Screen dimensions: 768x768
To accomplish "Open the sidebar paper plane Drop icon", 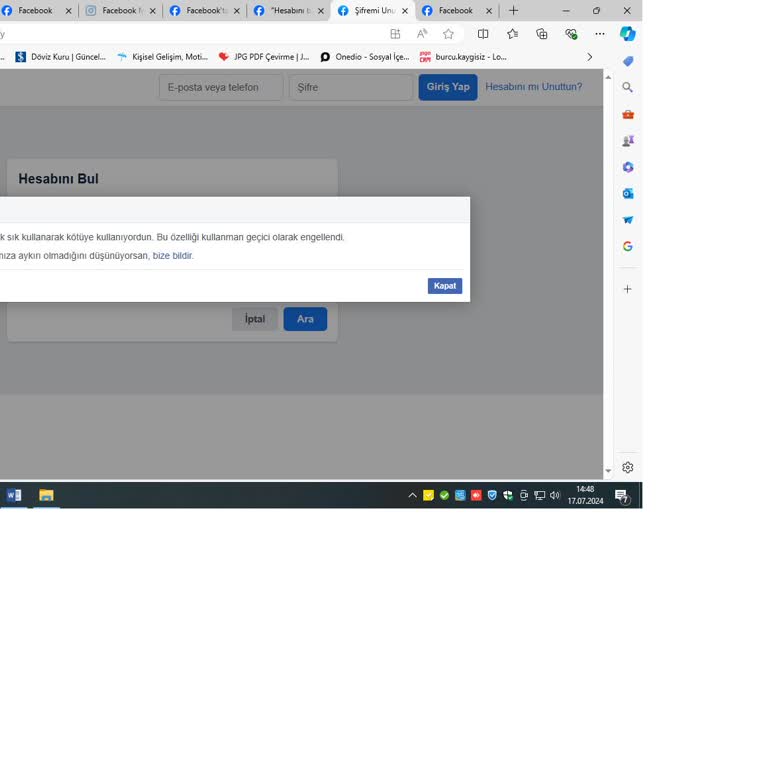I will point(628,220).
